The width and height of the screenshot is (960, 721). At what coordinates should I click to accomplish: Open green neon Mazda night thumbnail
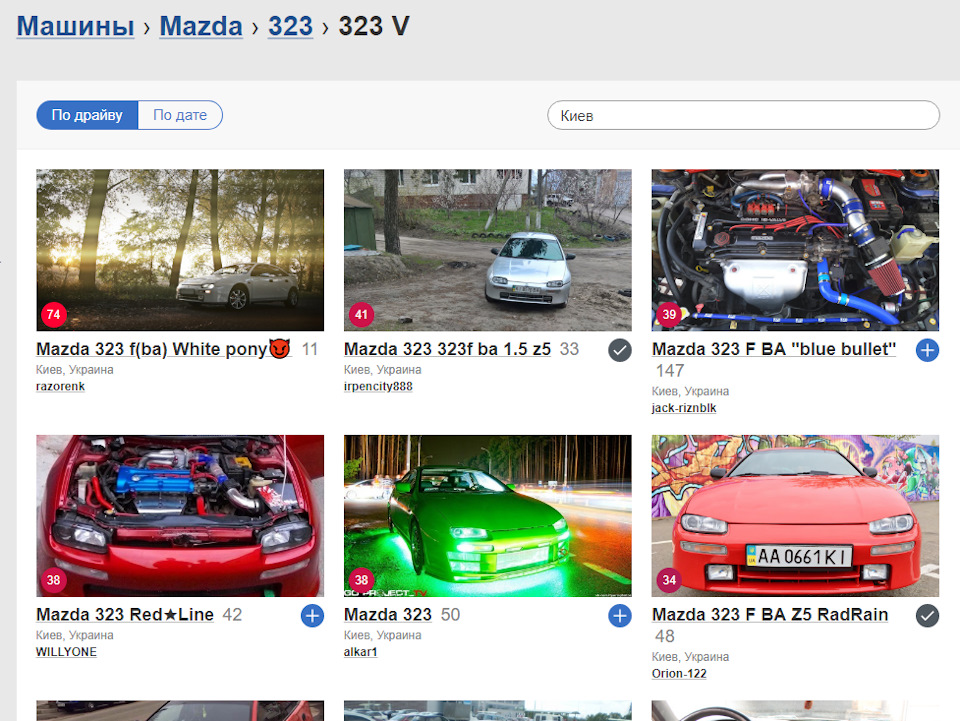487,516
